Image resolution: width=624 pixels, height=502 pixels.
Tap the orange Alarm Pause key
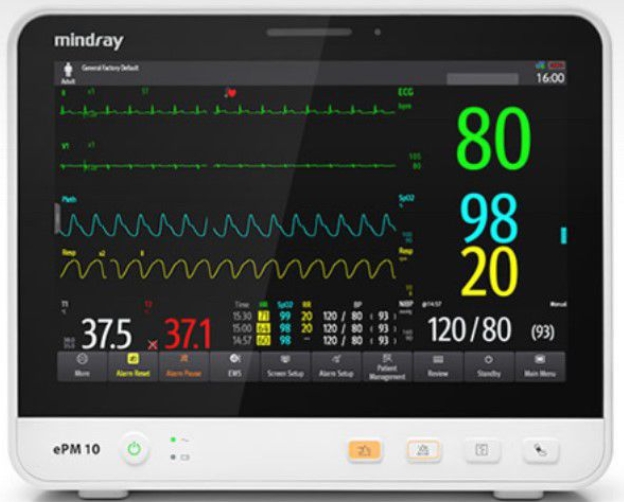[184, 367]
